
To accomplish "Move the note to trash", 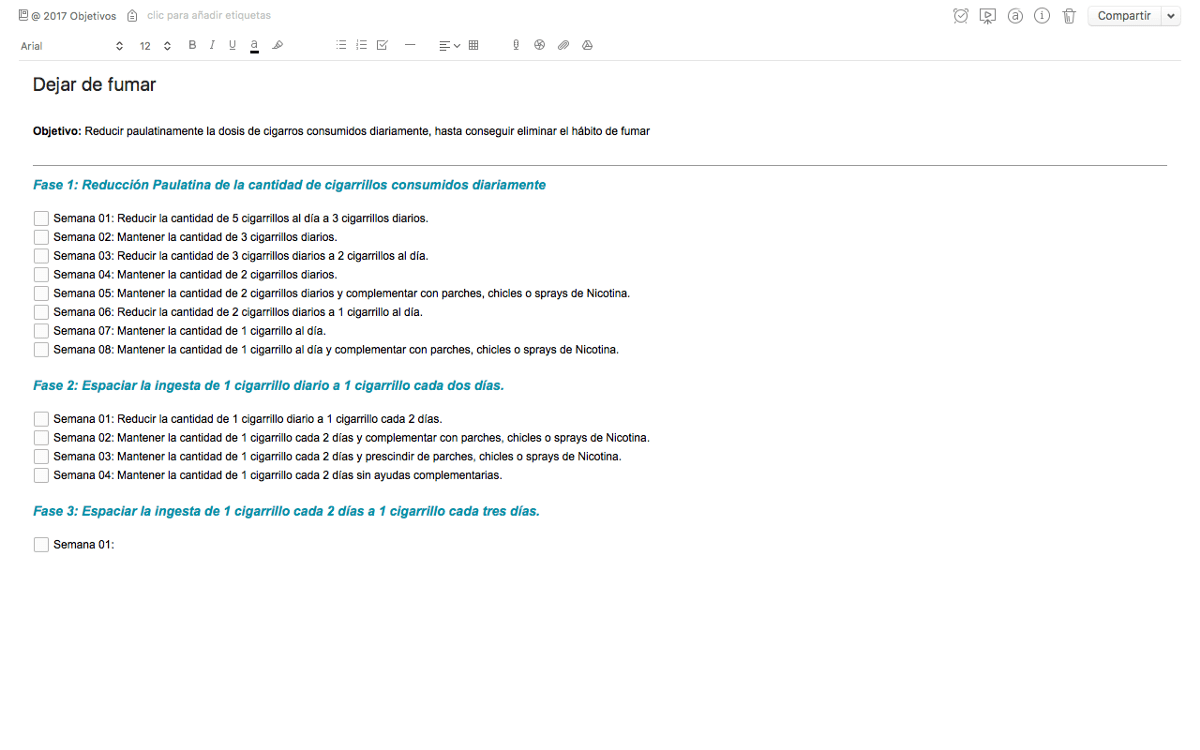I will pos(1069,16).
